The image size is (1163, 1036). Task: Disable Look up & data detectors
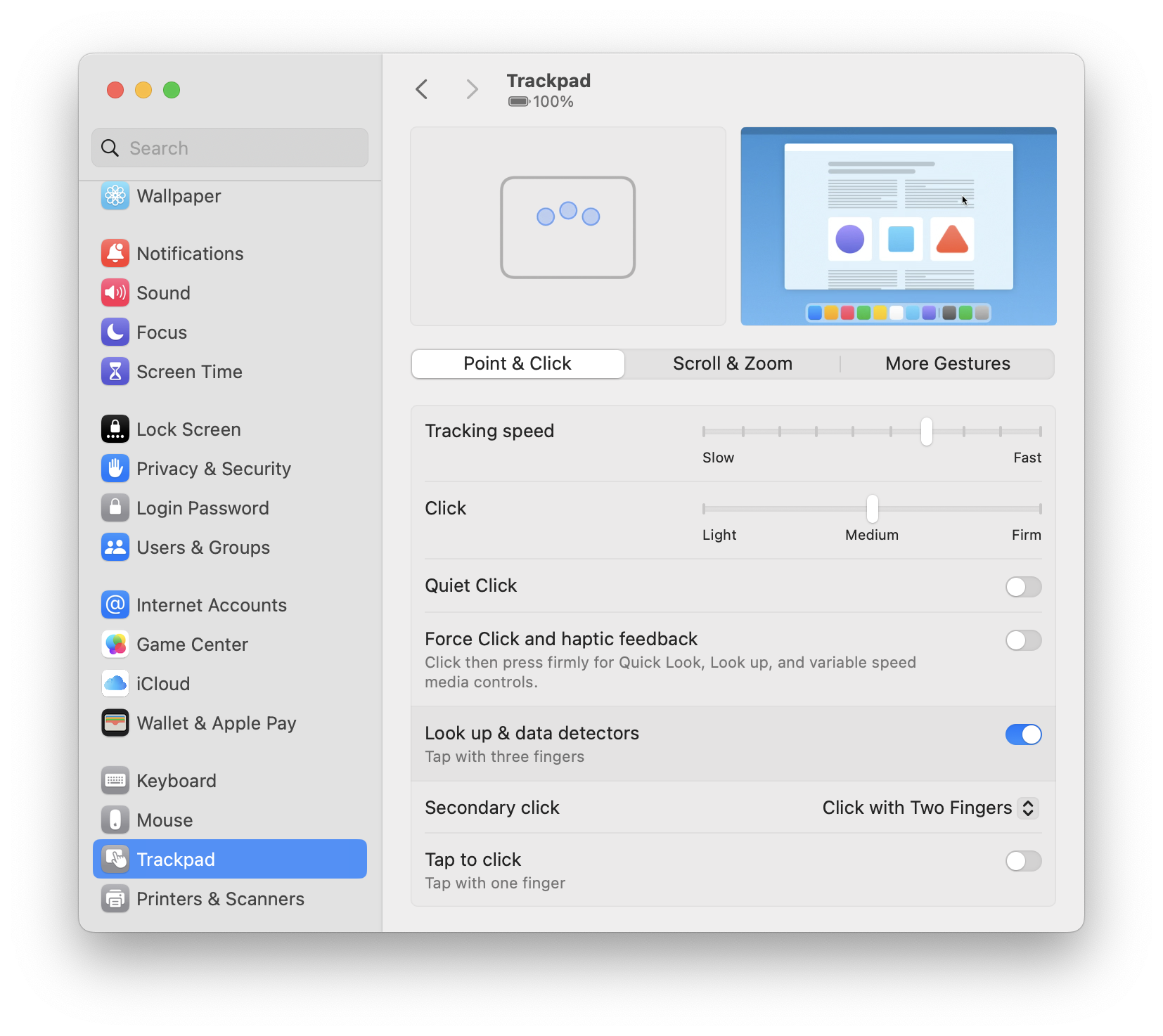[1023, 734]
